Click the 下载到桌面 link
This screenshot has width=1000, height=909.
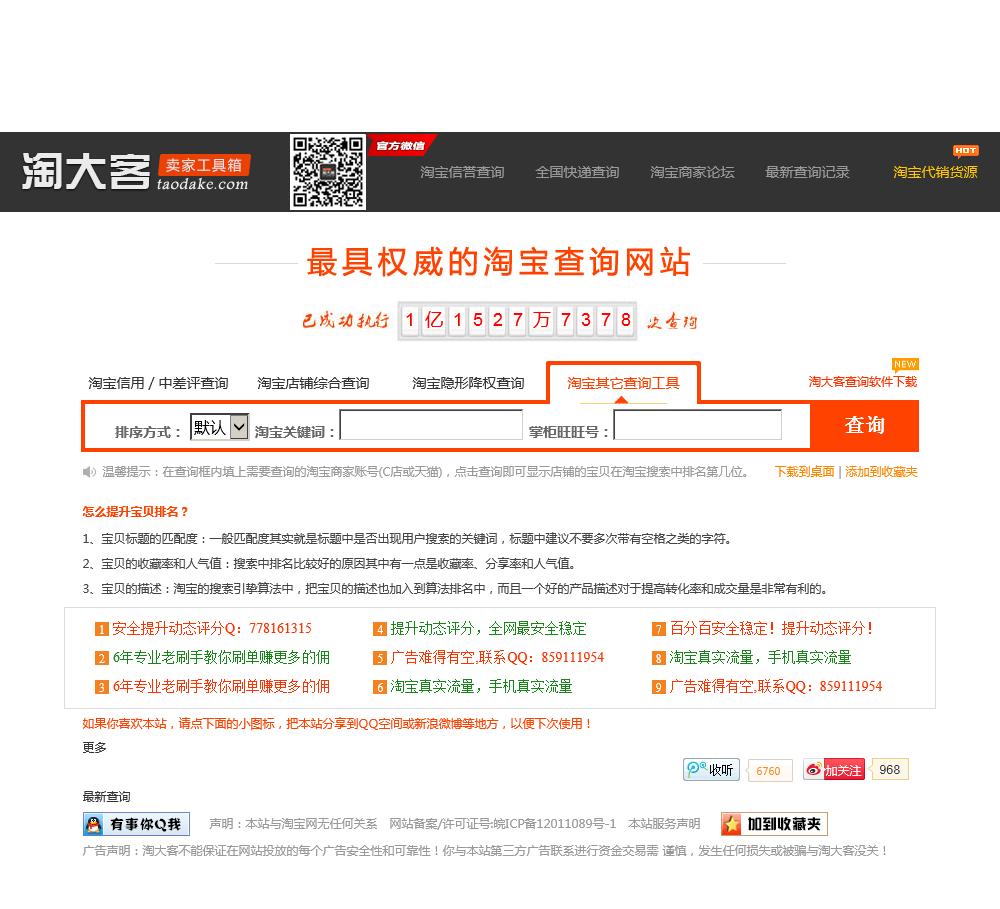pyautogui.click(x=804, y=471)
